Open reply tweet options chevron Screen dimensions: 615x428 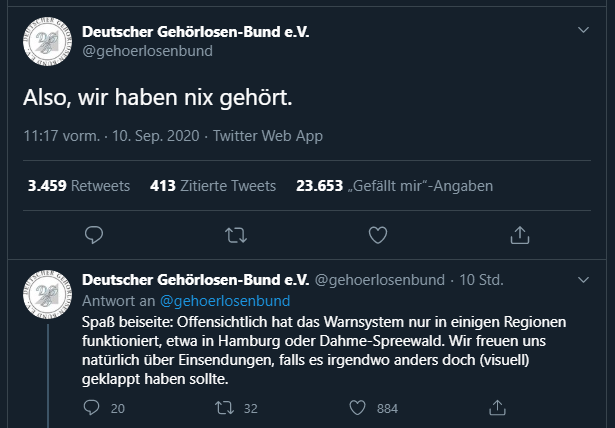click(x=584, y=279)
